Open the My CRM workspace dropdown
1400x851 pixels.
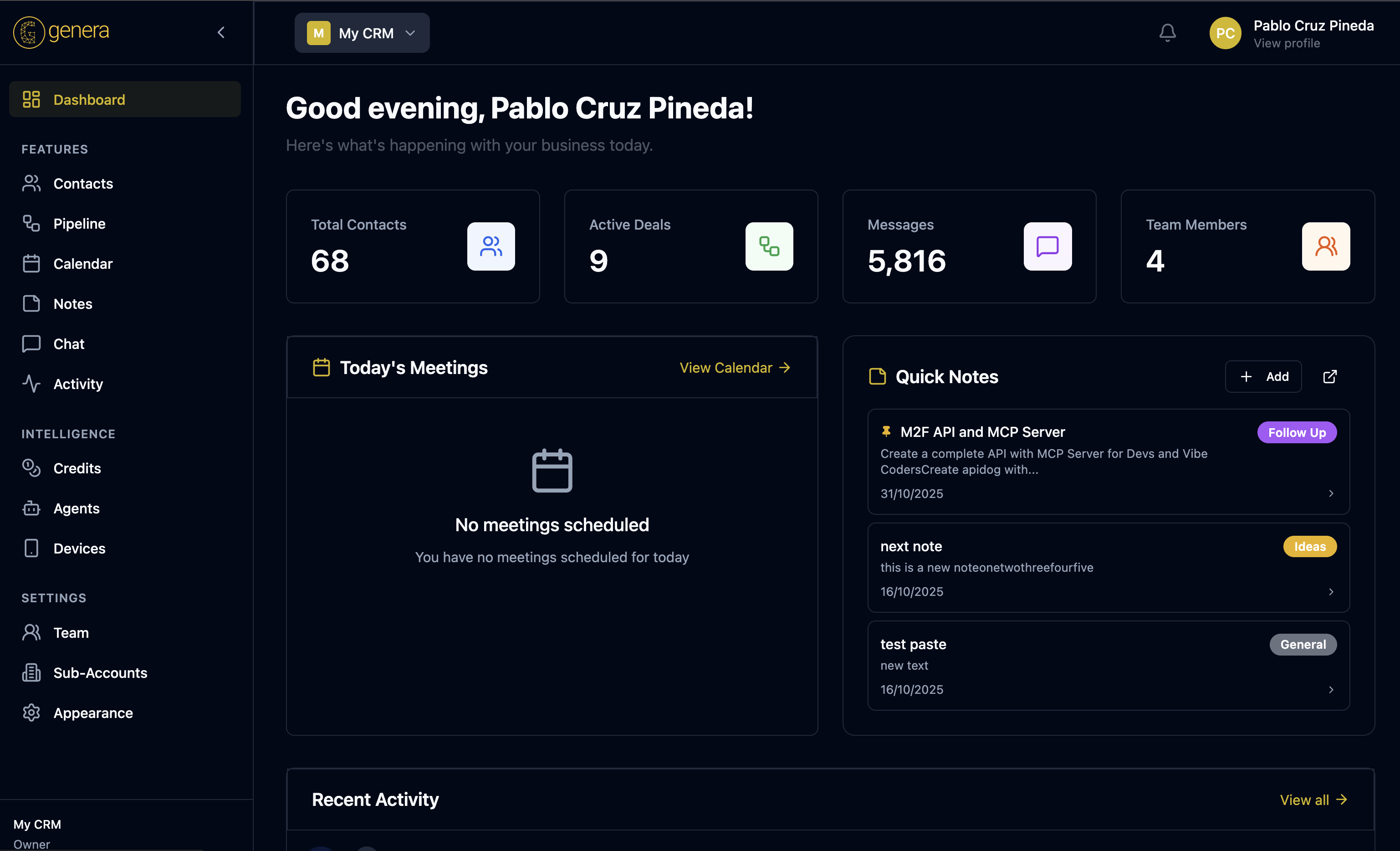362,33
